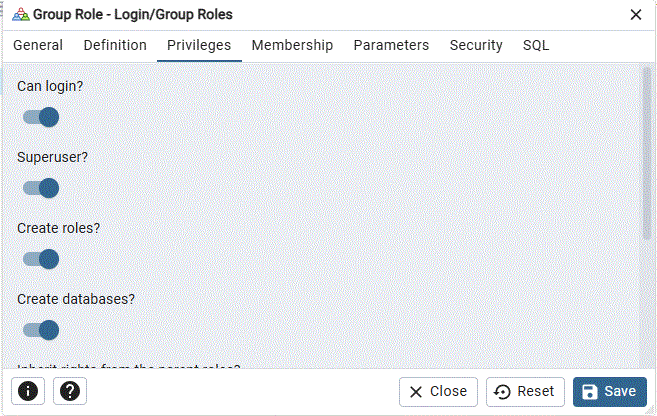Click the Create databases? label
Viewport: 657px width, 416px height.
[76, 299]
